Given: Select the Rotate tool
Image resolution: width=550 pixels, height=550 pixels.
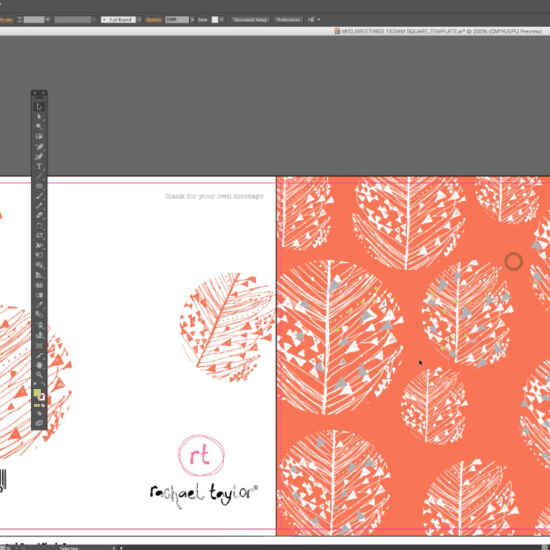Looking at the screenshot, I should tap(39, 226).
